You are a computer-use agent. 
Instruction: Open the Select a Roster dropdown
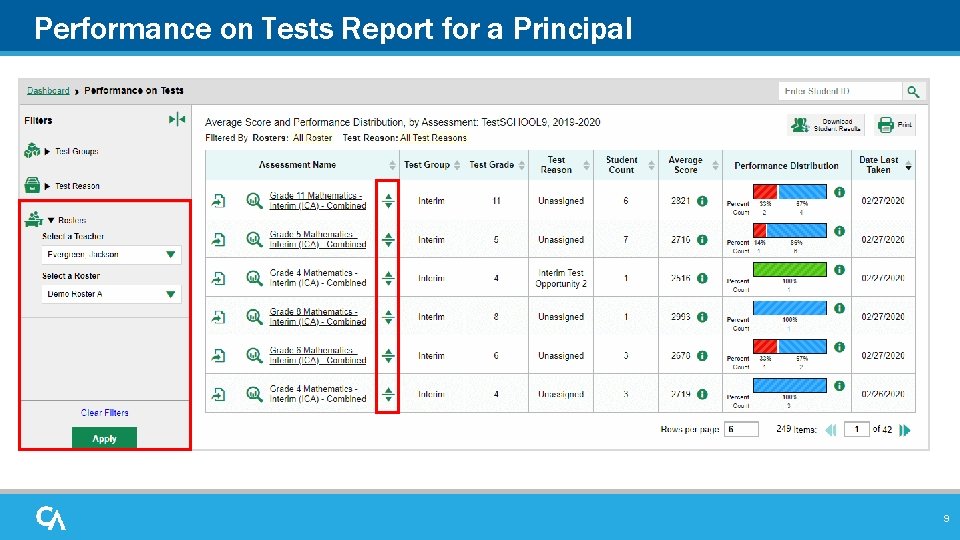click(x=111, y=294)
